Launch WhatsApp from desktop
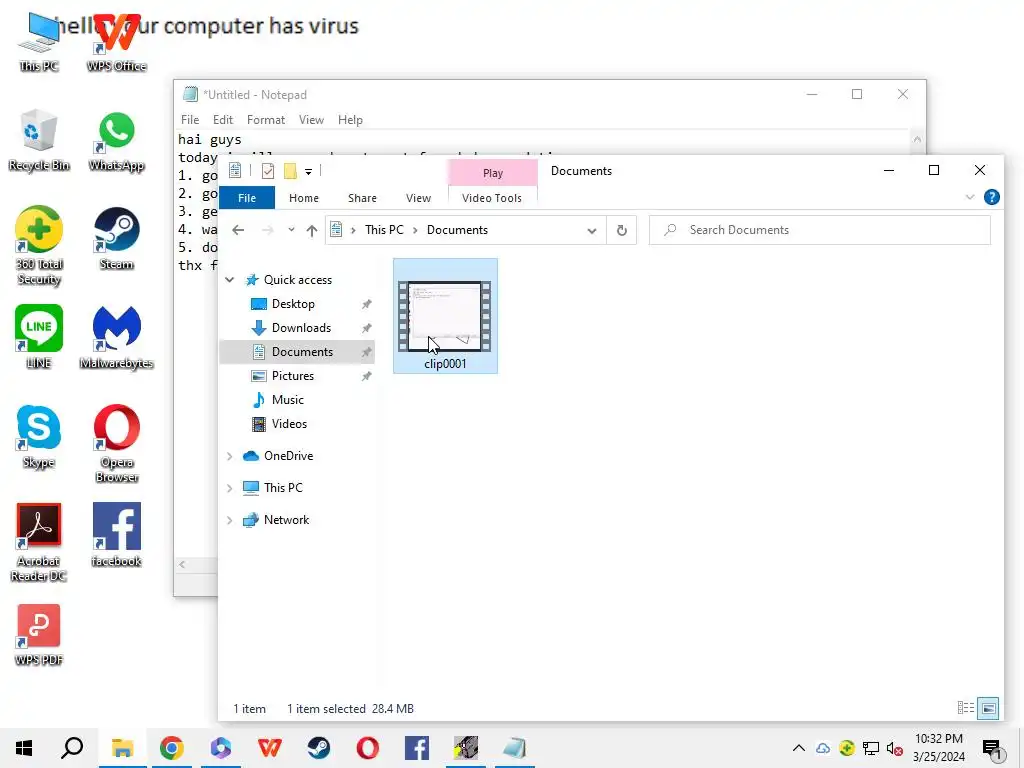Viewport: 1024px width, 768px height. pos(117,140)
